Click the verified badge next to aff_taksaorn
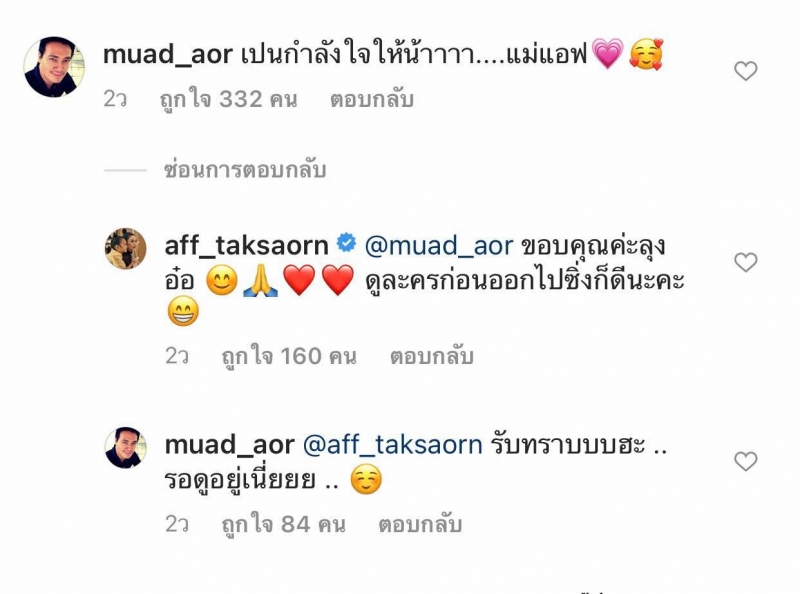800x594 pixels. click(x=346, y=243)
